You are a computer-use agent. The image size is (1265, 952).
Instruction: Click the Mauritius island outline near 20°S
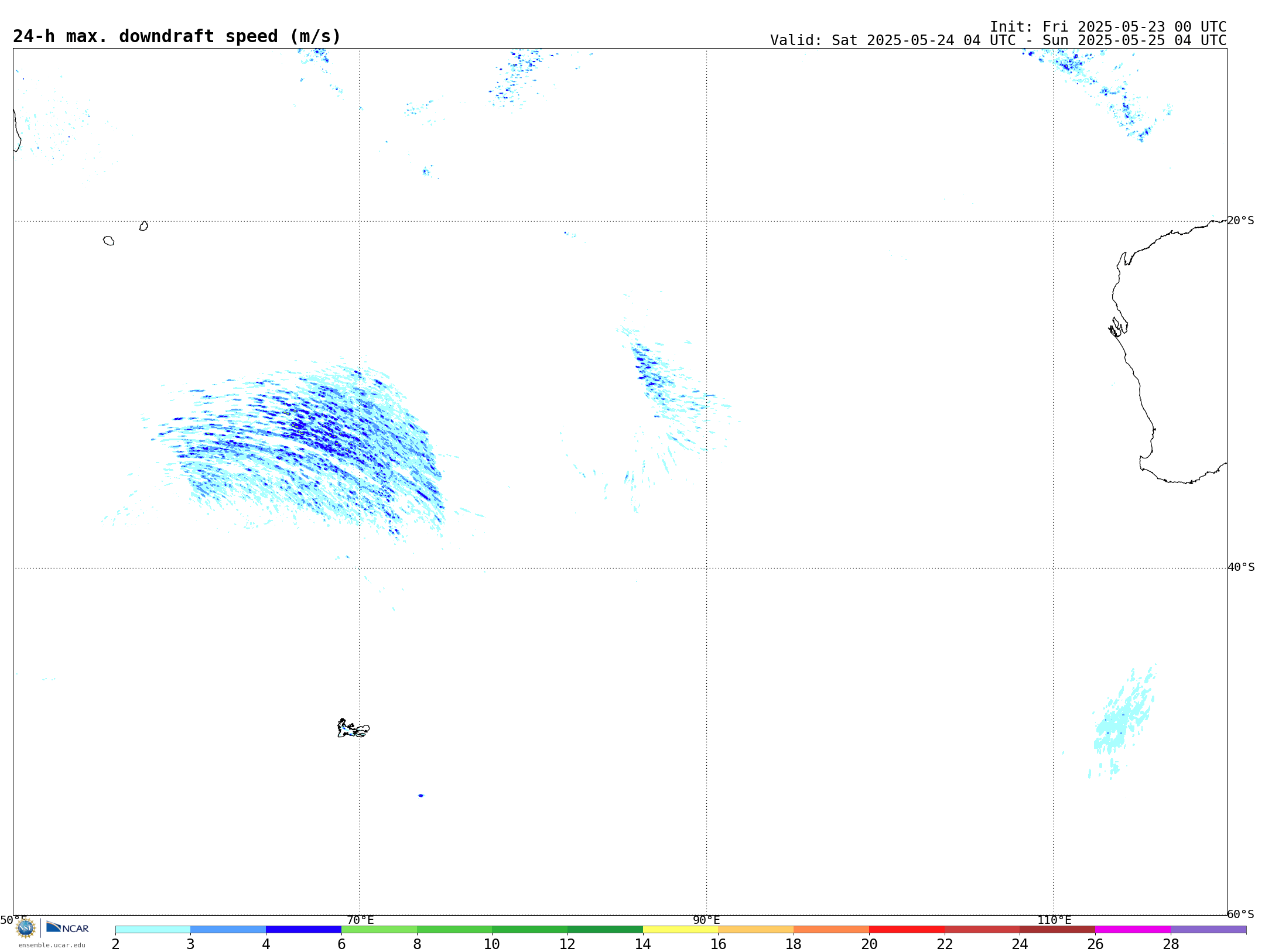(x=143, y=225)
